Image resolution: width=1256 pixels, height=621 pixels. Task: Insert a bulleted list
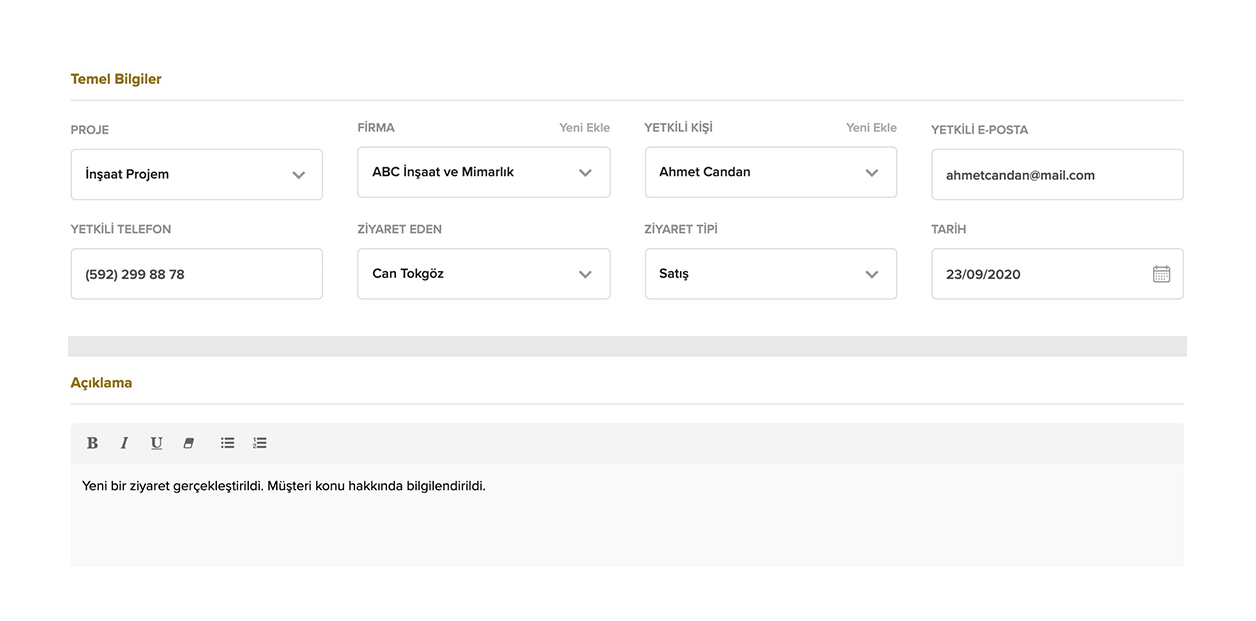228,443
